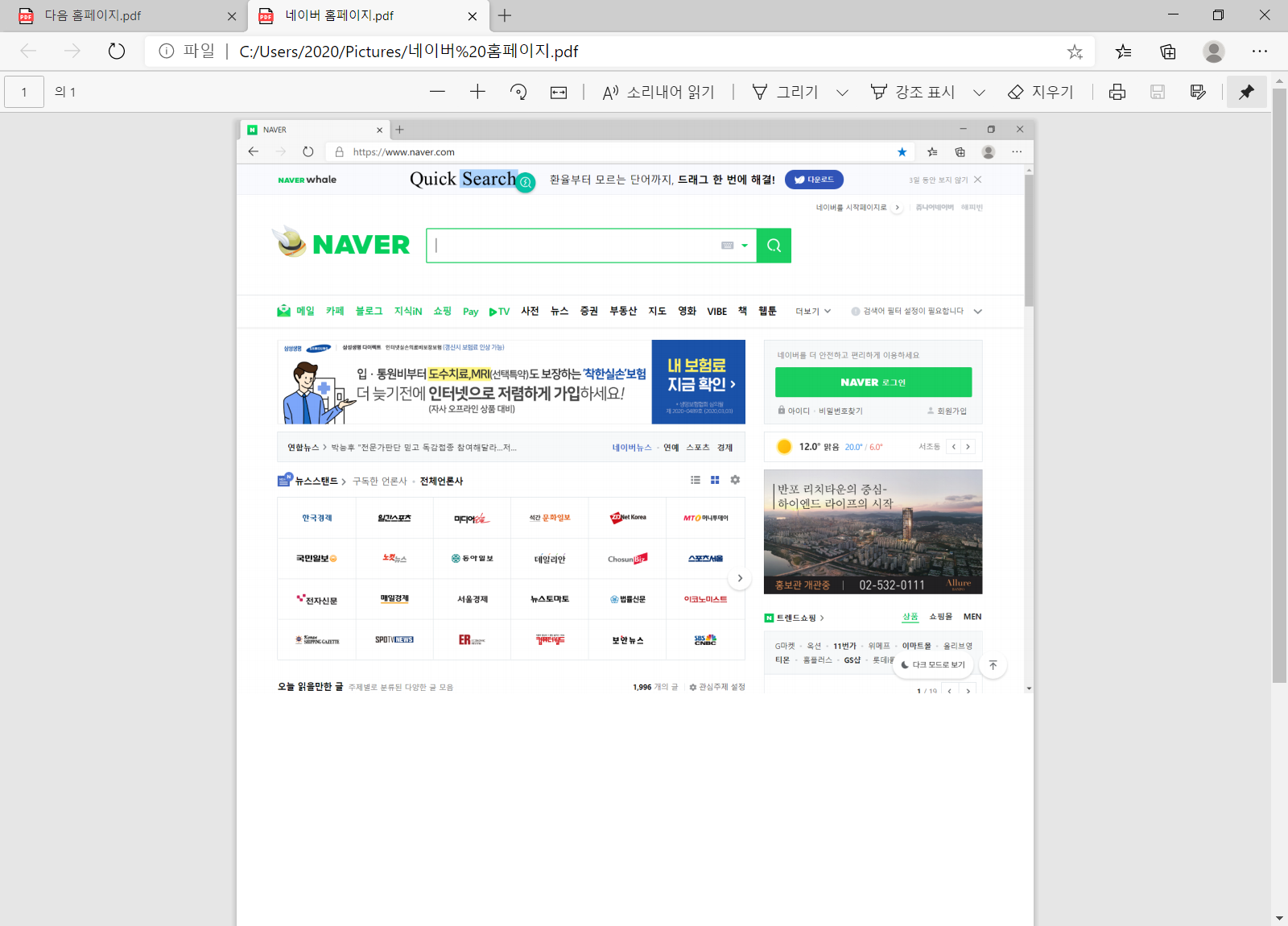Select the 지우기 eraser tool
The image size is (1288, 926).
tap(1041, 92)
